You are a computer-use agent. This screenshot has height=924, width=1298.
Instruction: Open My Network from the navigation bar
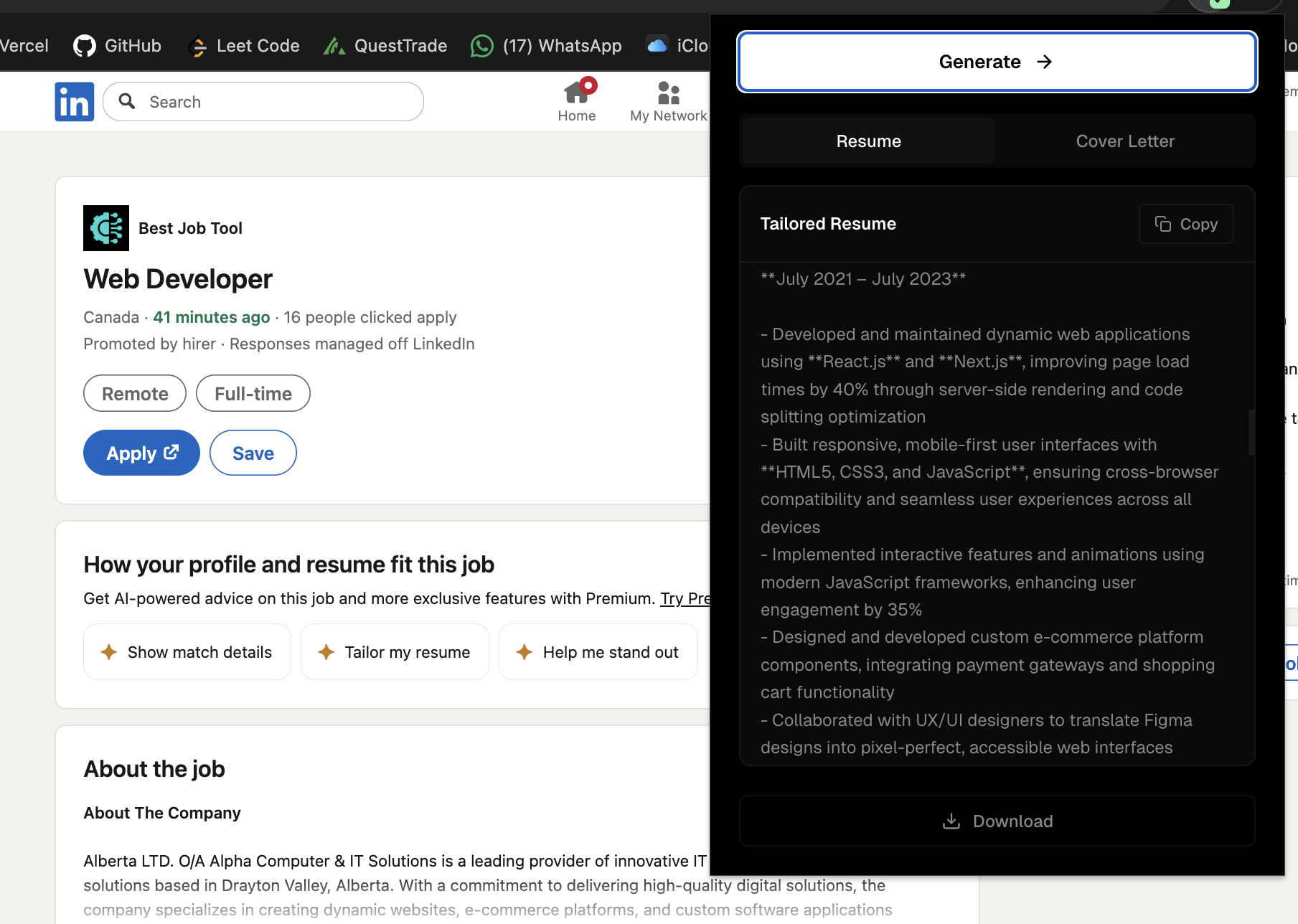(668, 100)
